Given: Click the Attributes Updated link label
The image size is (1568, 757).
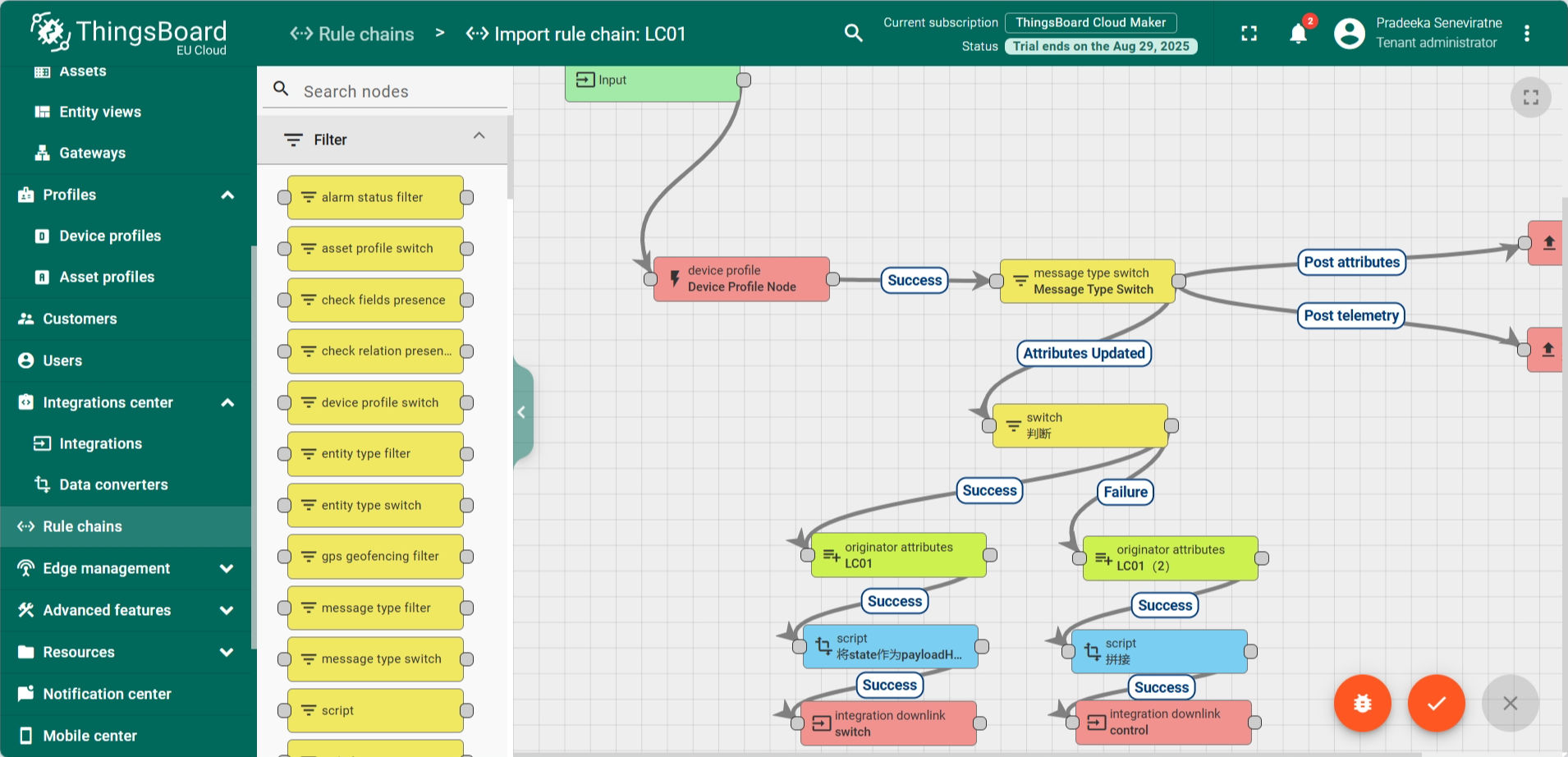Looking at the screenshot, I should pos(1084,353).
